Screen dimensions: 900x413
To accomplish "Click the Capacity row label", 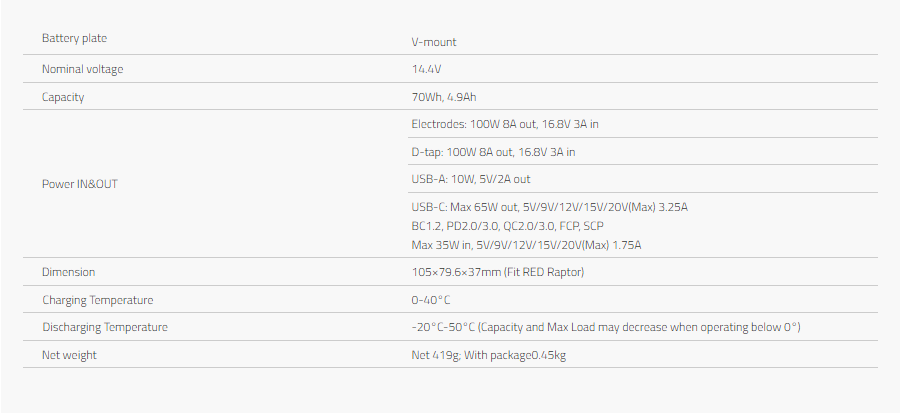I will pyautogui.click(x=63, y=97).
